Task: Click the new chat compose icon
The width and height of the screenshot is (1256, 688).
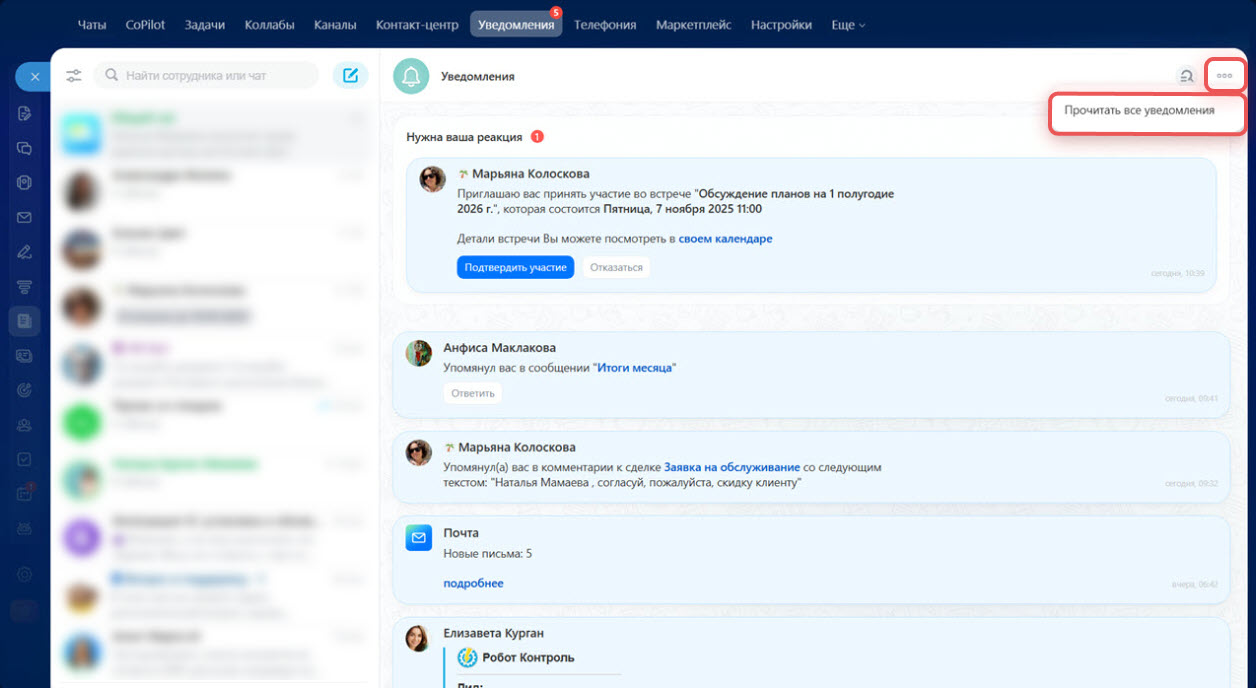Action: tap(350, 75)
